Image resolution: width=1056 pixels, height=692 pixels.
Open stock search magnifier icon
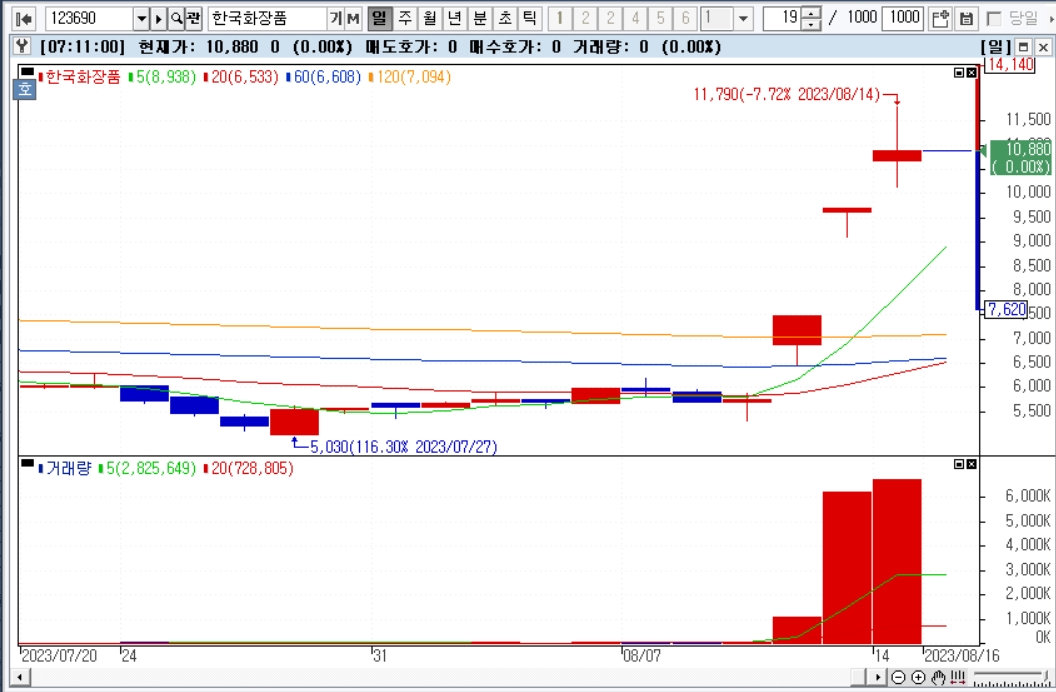176,19
